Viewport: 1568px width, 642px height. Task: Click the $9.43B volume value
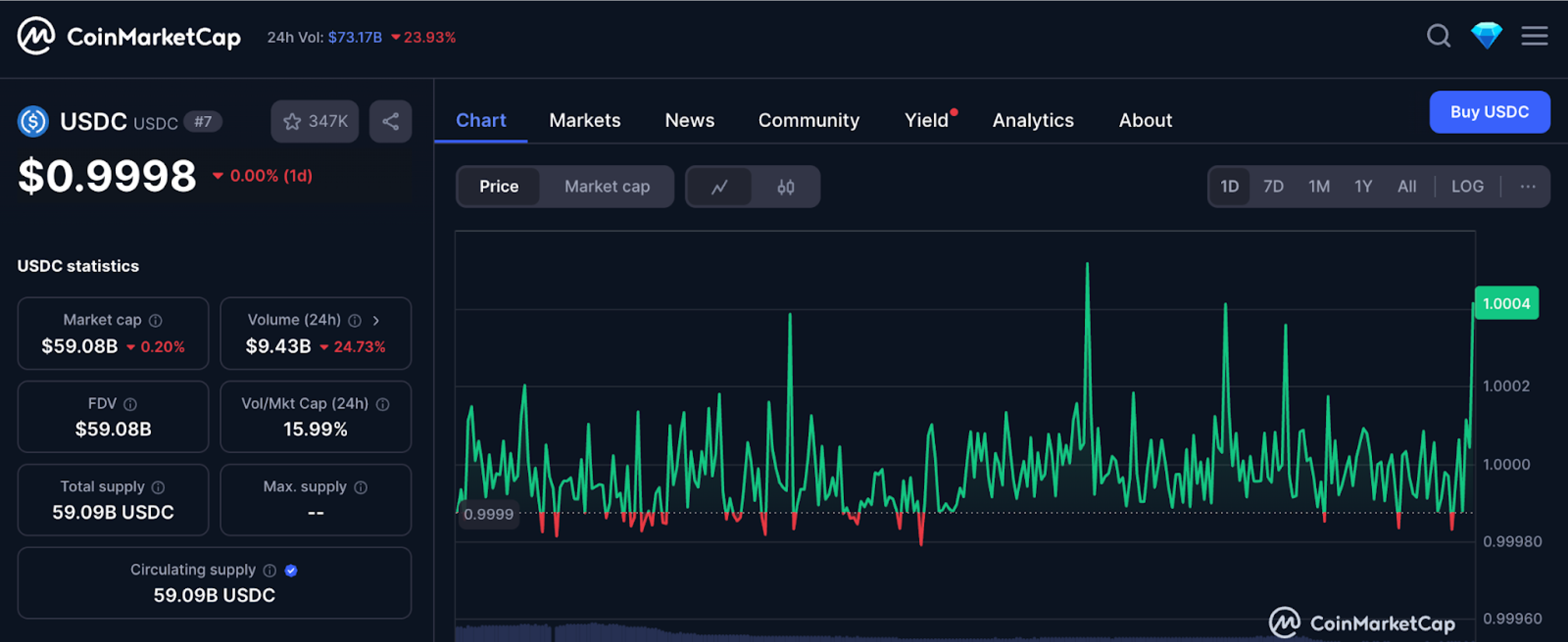click(x=278, y=346)
